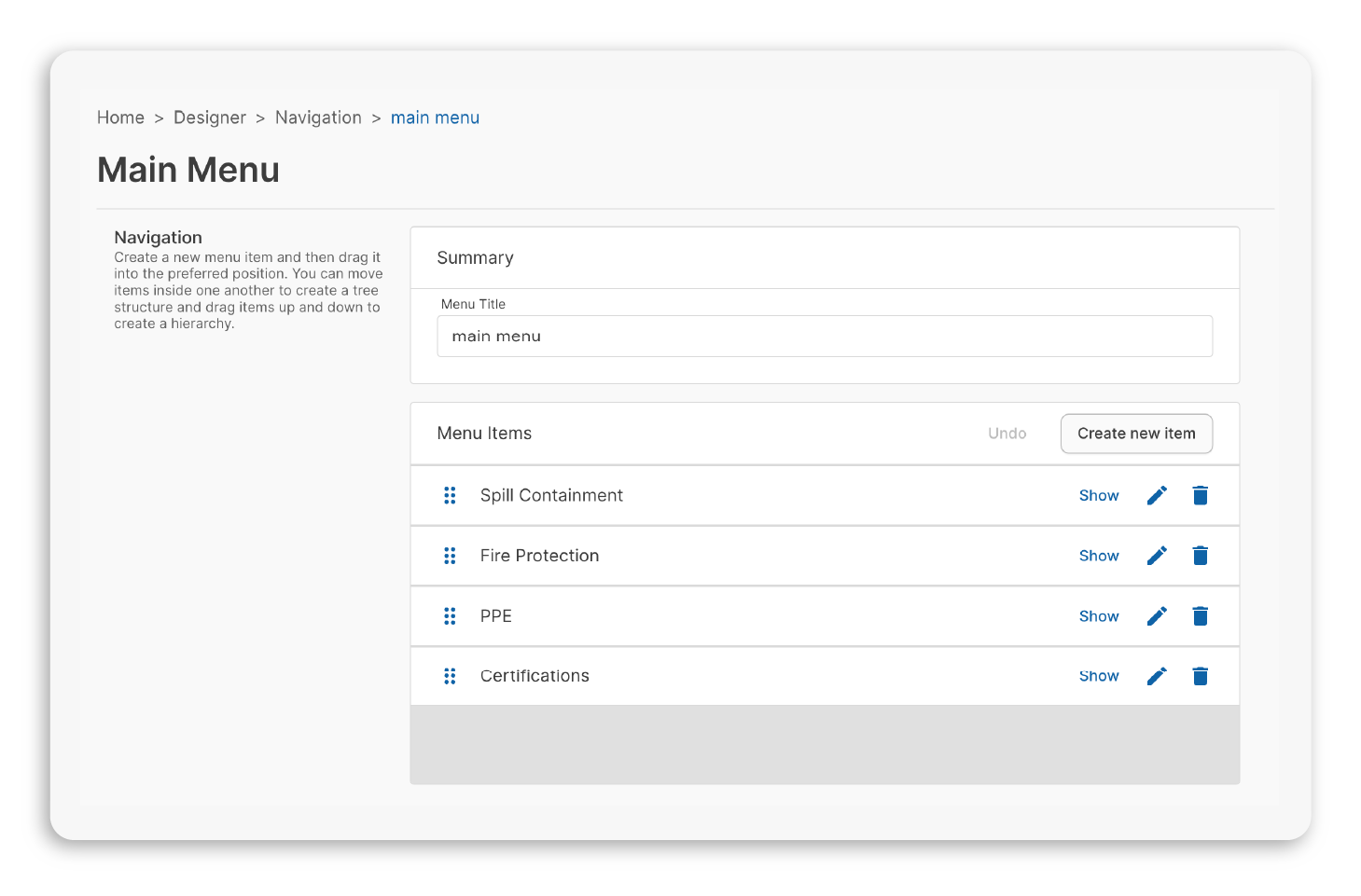Show the Spill Containment menu item

click(x=1098, y=495)
